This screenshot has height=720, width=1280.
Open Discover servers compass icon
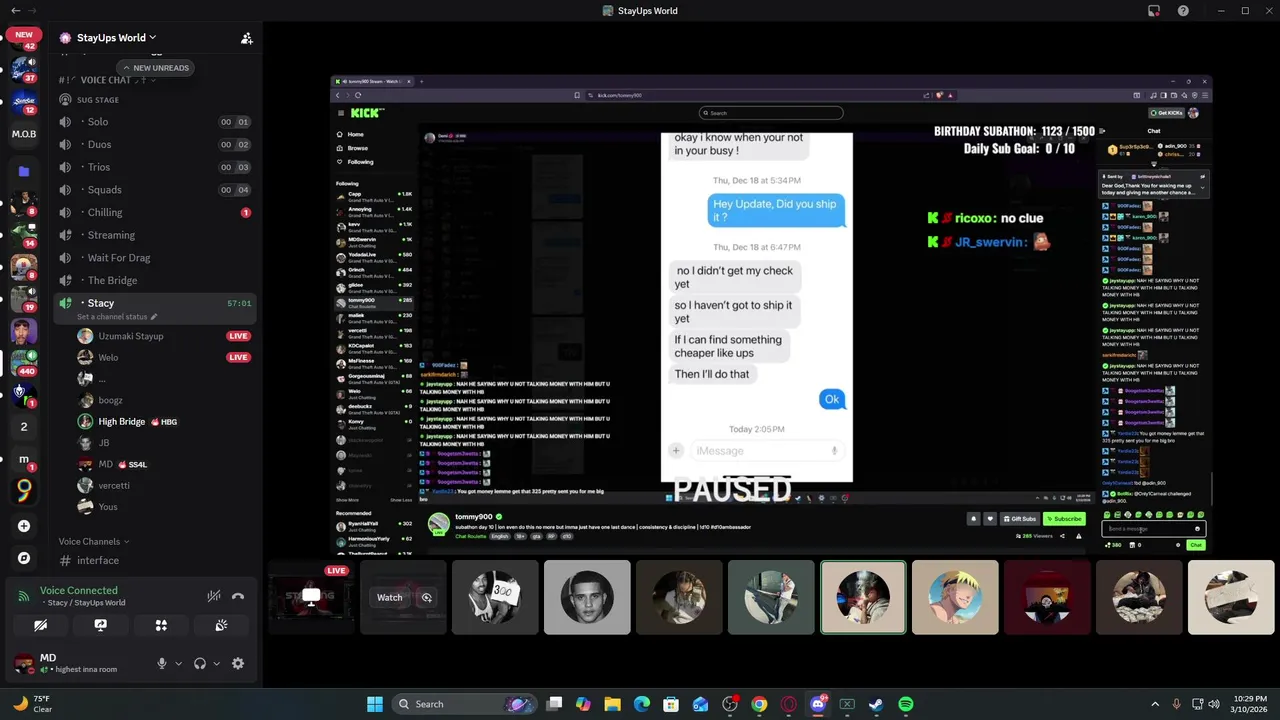(24, 558)
